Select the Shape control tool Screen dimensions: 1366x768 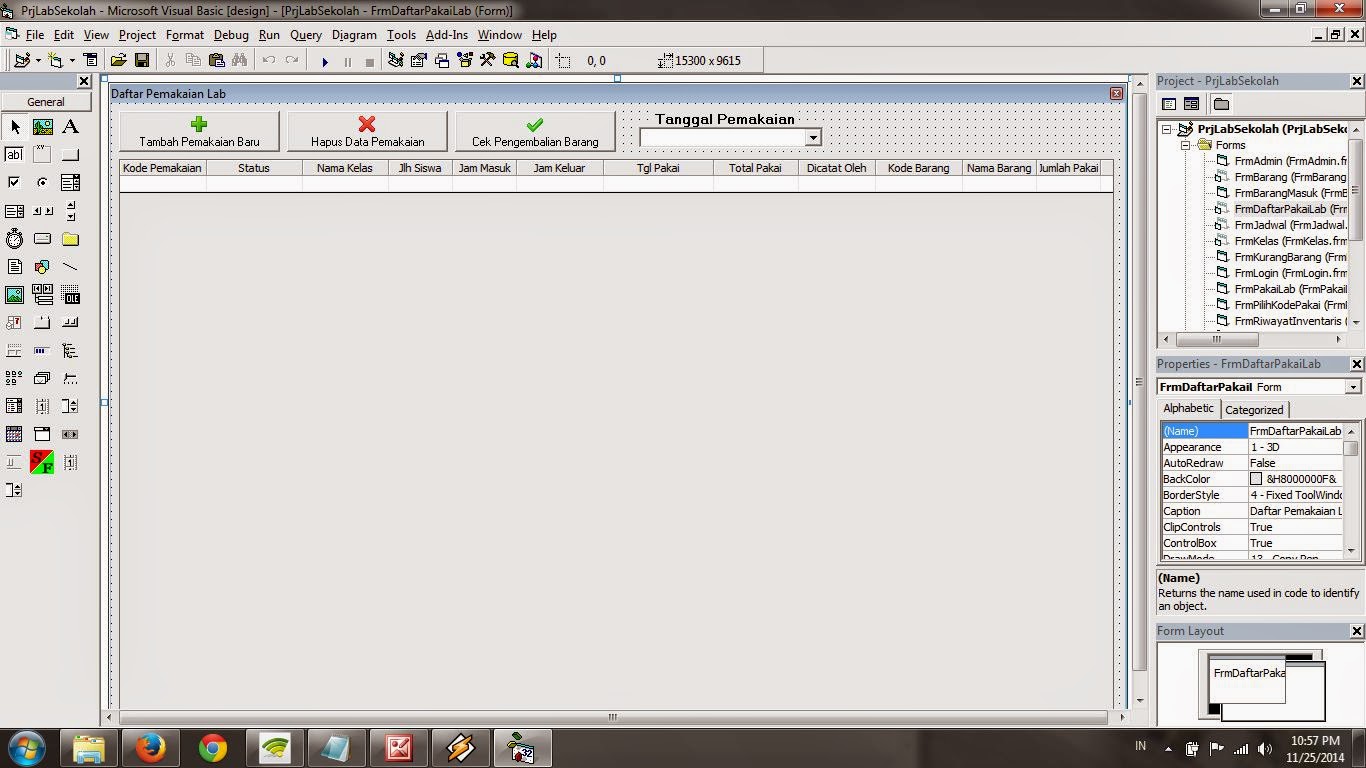(x=42, y=267)
